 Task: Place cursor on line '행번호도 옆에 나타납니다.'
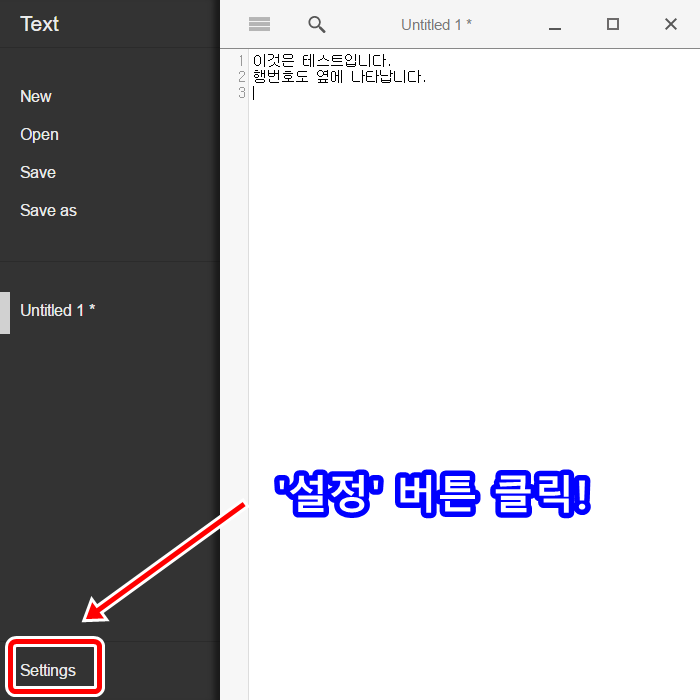339,76
